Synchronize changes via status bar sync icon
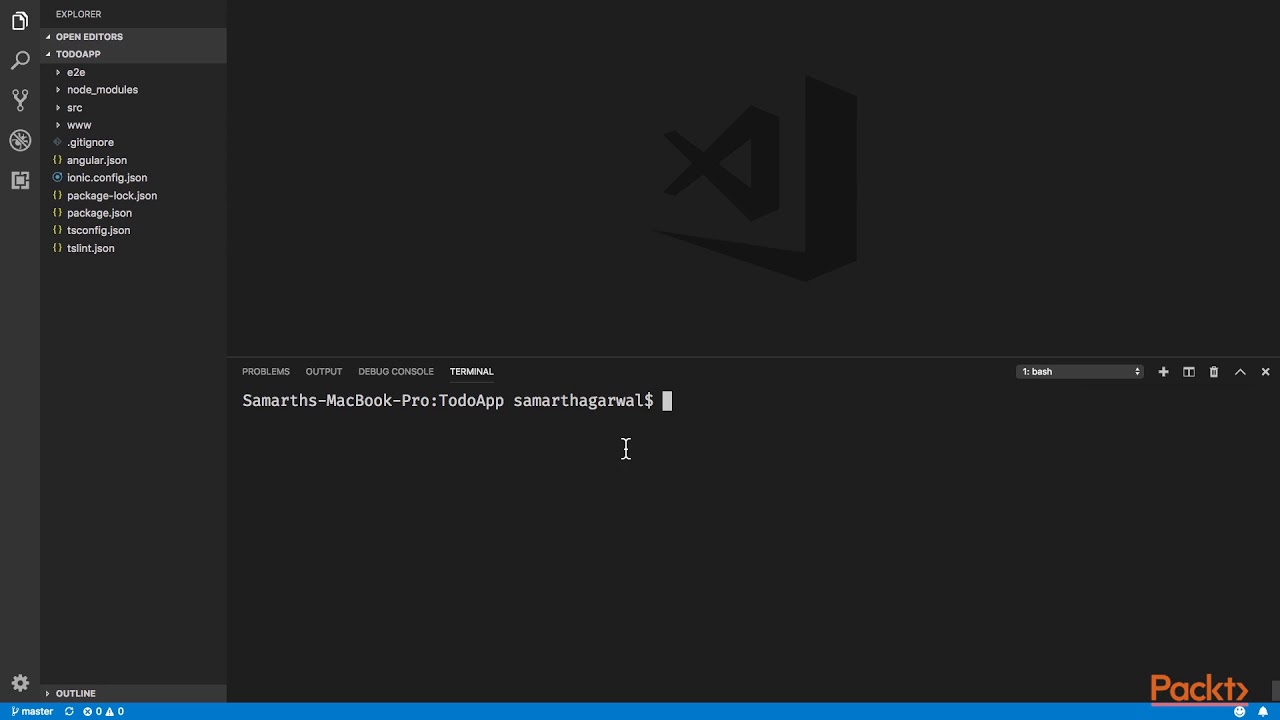The width and height of the screenshot is (1280, 720). [x=69, y=712]
